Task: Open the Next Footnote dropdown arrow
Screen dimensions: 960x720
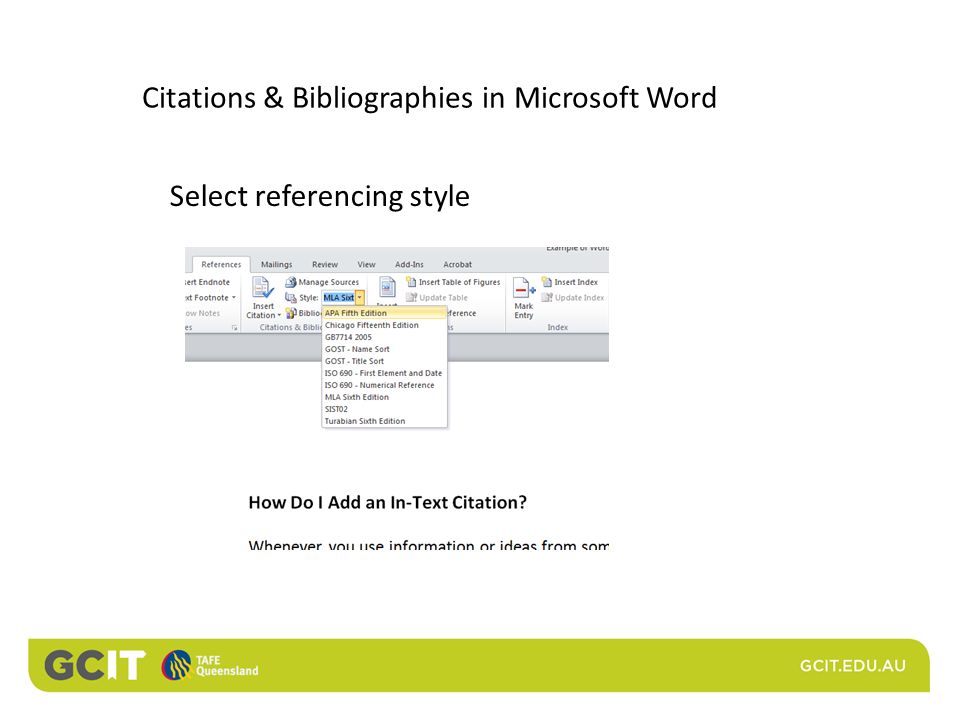Action: (x=233, y=298)
